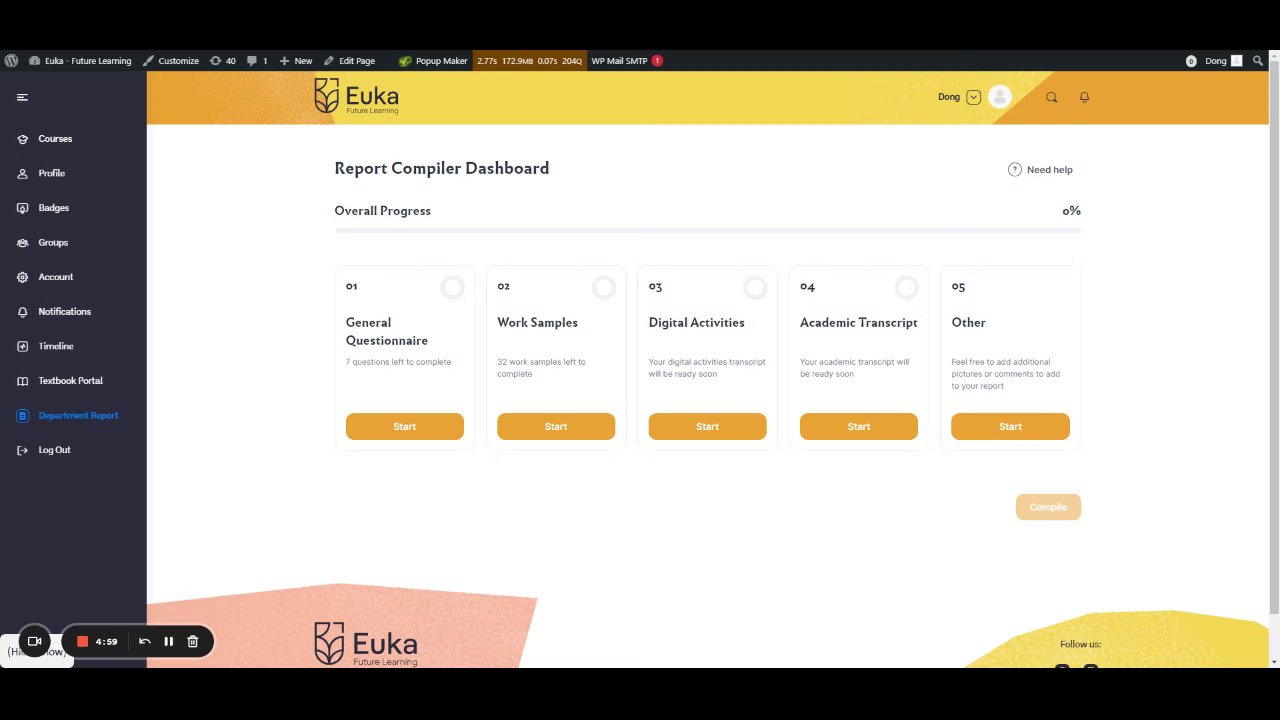Screen dimensions: 1280x720
Task: Click the Groups people icon
Action: (x=22, y=243)
